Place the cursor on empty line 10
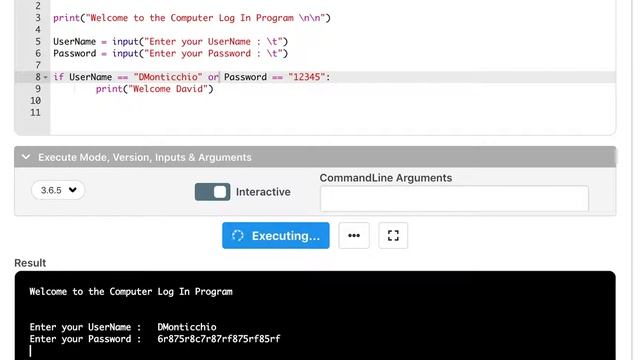This screenshot has width=640, height=360. (x=332, y=101)
